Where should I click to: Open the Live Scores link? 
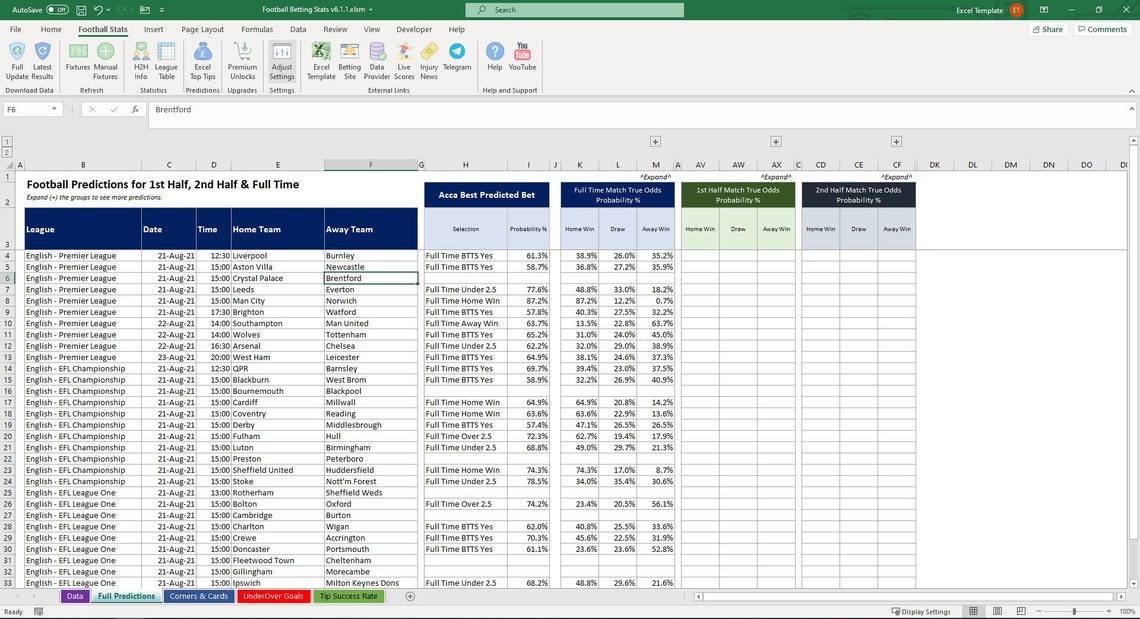click(x=403, y=62)
